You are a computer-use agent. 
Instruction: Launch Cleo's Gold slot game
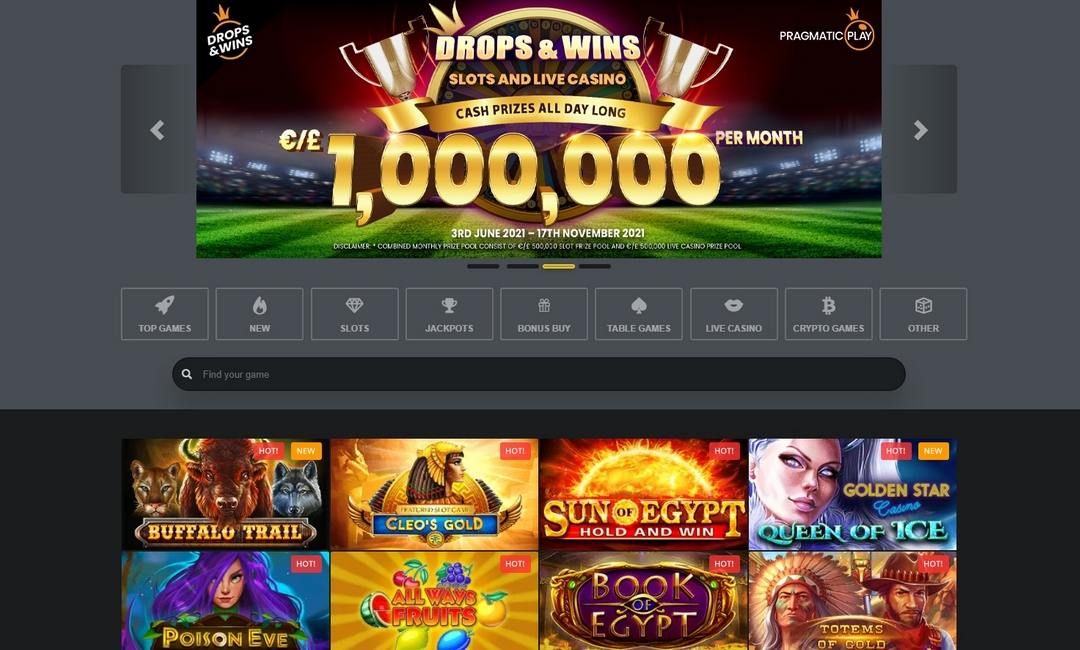click(434, 494)
